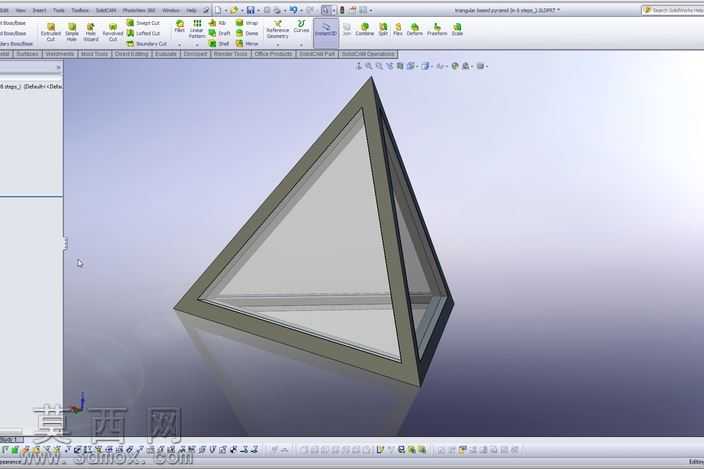704x469 pixels.
Task: Click the New document icon
Action: 218,10
